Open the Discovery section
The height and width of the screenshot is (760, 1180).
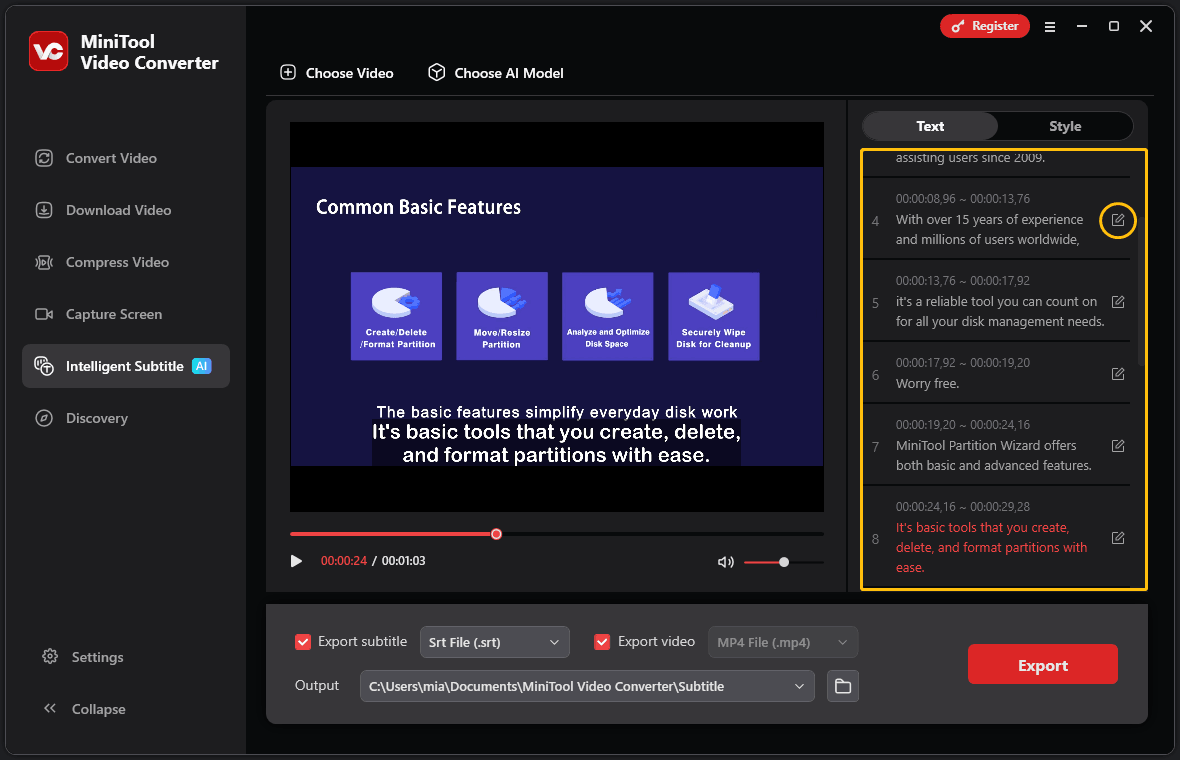tap(93, 418)
